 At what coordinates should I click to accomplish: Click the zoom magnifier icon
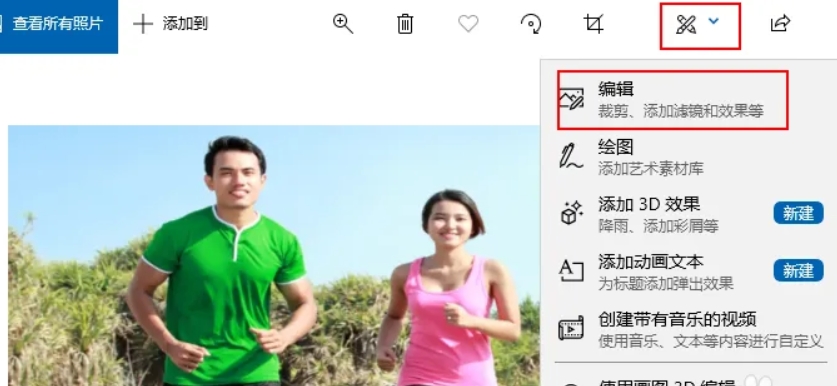pos(343,24)
